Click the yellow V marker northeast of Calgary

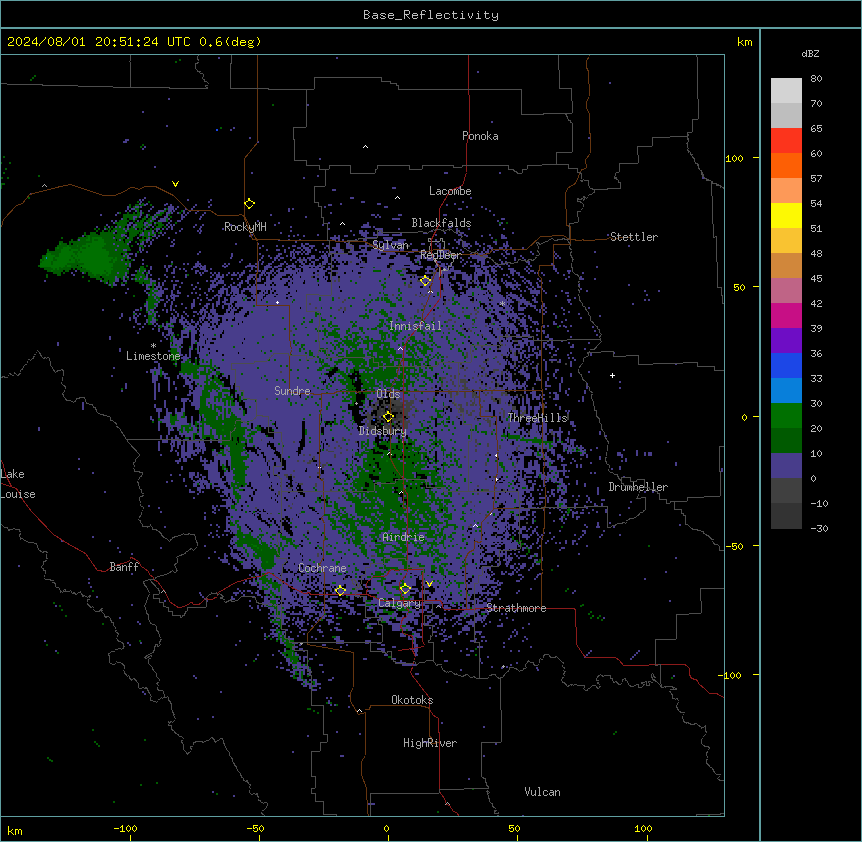[x=429, y=584]
